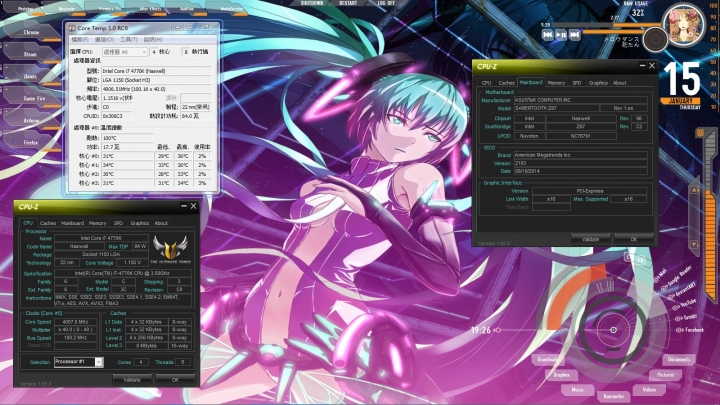Image resolution: width=720 pixels, height=405 pixels.
Task: Click OK in the left CPU-Z window
Action: click(x=175, y=380)
